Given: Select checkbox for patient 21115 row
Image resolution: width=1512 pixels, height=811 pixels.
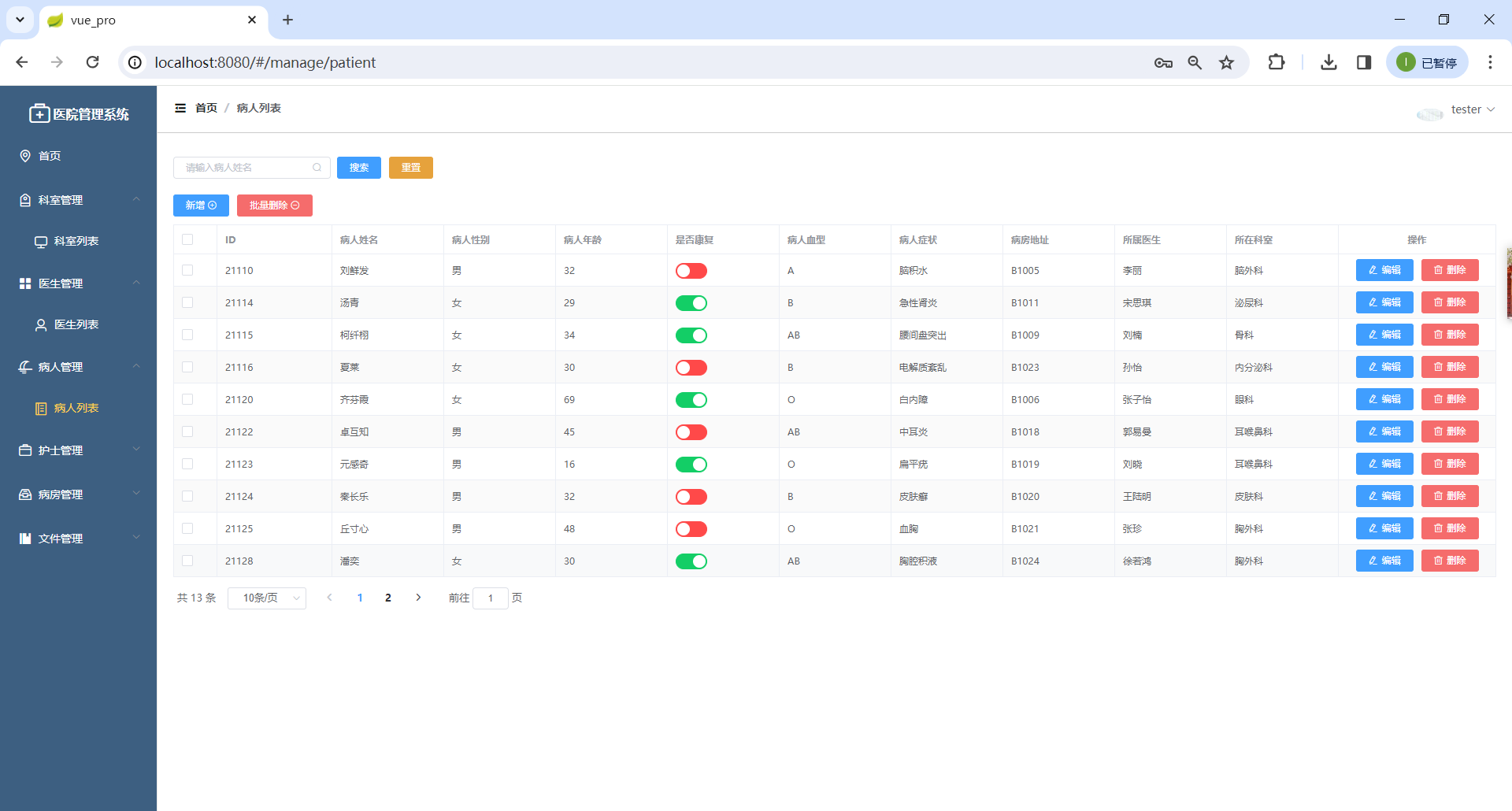Looking at the screenshot, I should tap(187, 335).
